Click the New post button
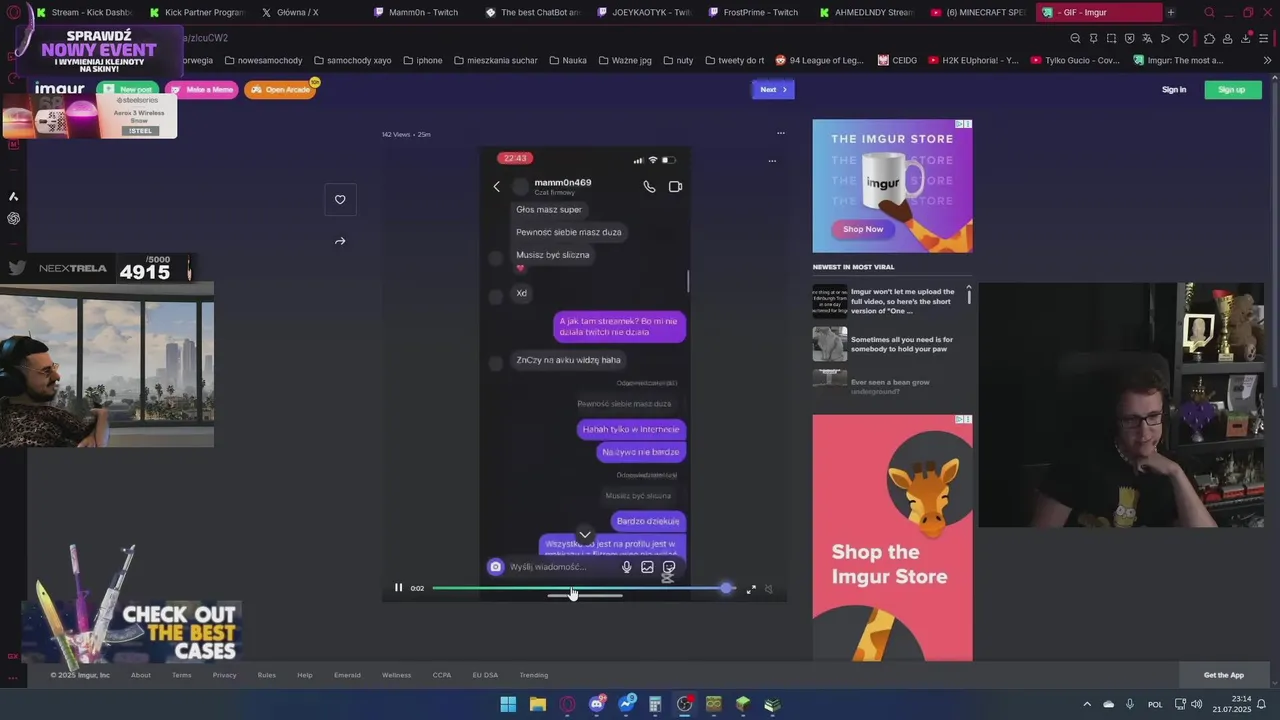The height and width of the screenshot is (720, 1280). pyautogui.click(x=129, y=90)
